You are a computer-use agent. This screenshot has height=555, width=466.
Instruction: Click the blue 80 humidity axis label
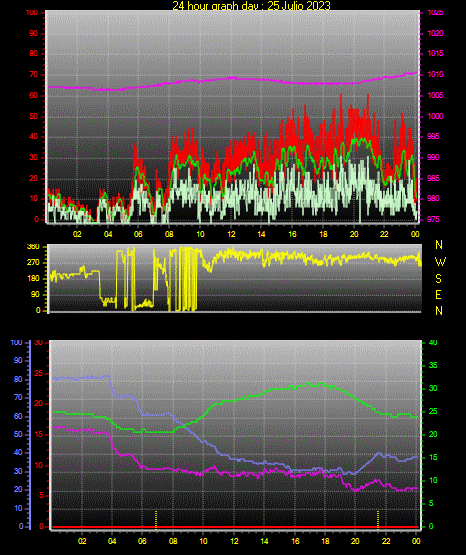(18, 379)
